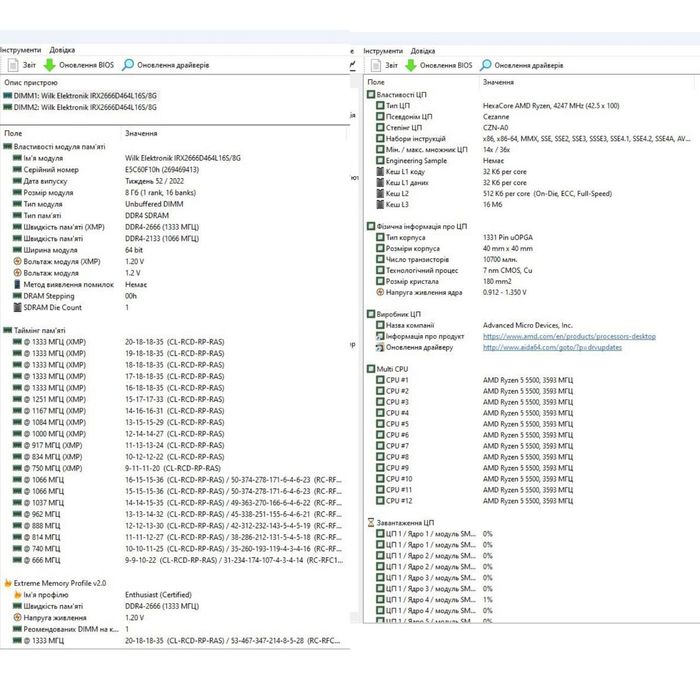Select Ширина модуля row

point(174,250)
